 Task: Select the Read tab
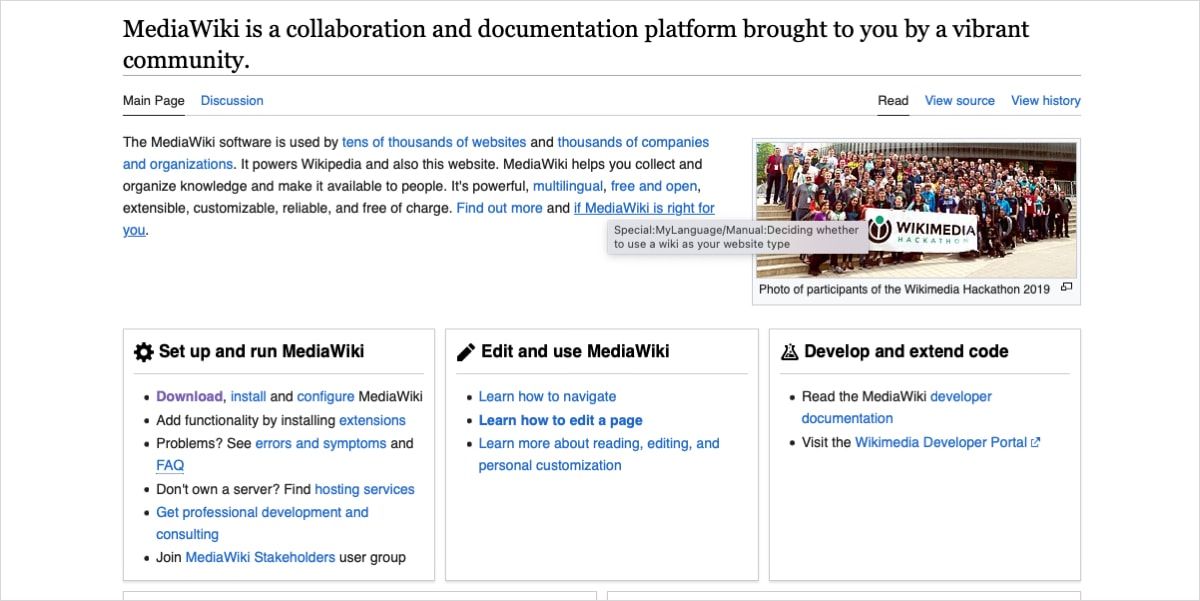[x=892, y=100]
